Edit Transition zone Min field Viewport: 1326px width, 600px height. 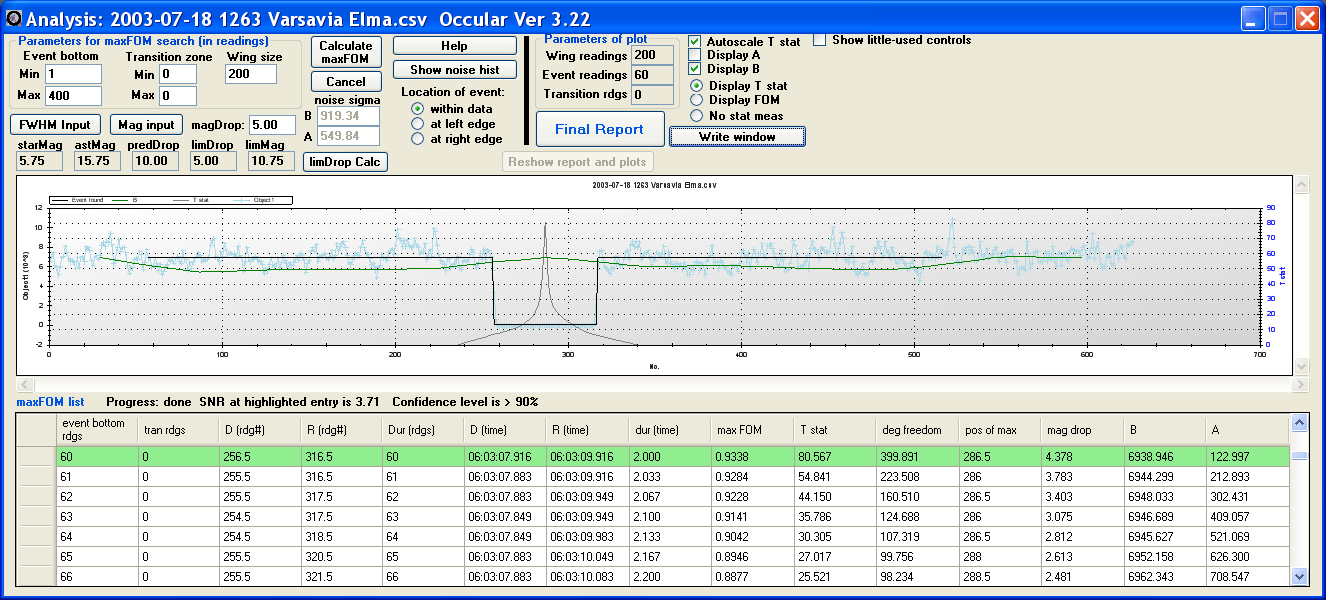[178, 74]
